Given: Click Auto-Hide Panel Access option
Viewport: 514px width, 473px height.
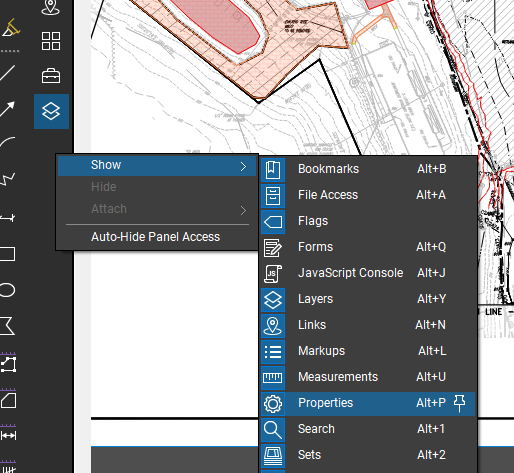Looking at the screenshot, I should [x=155, y=237].
